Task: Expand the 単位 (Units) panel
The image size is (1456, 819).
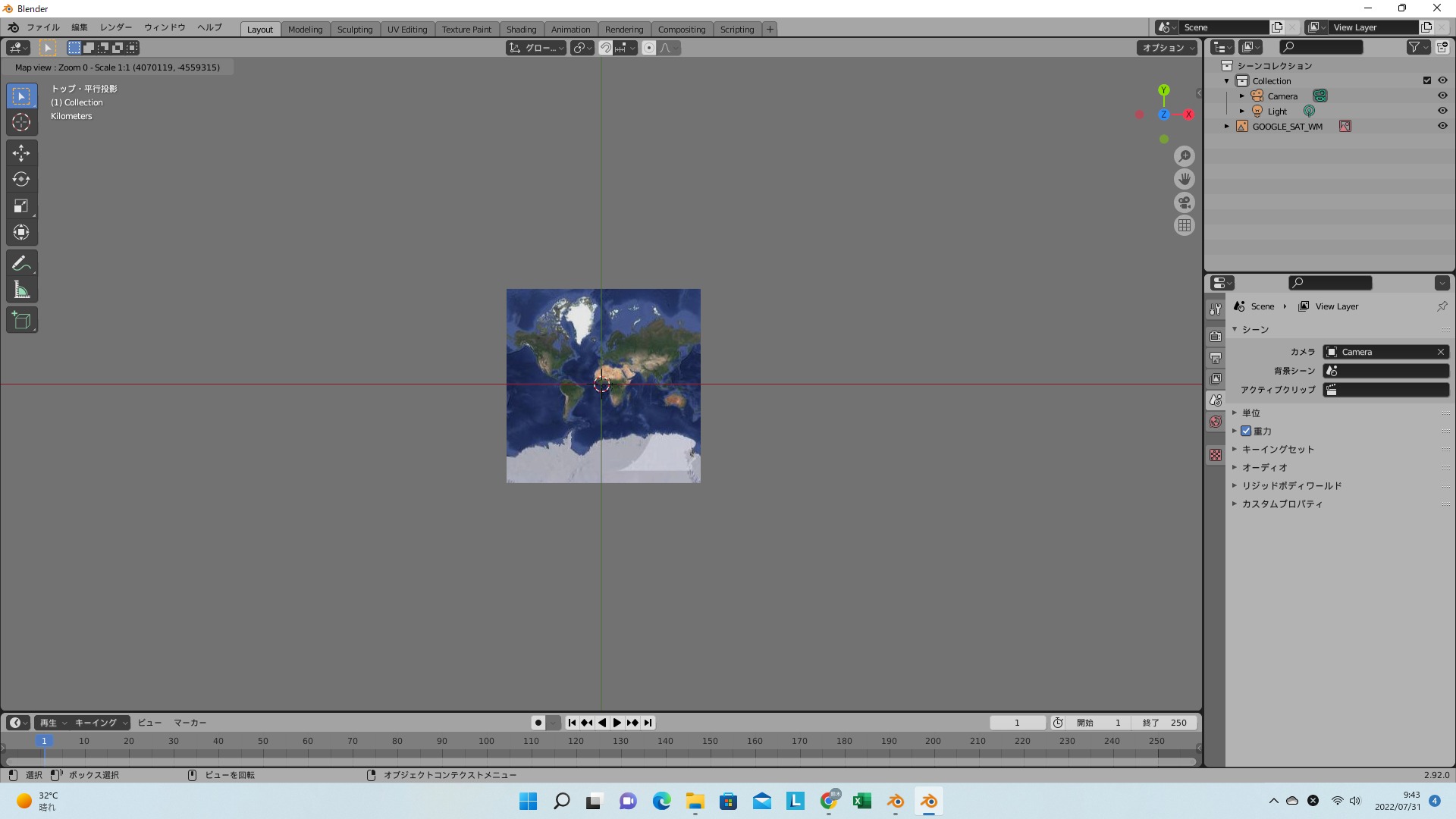Action: 1251,413
